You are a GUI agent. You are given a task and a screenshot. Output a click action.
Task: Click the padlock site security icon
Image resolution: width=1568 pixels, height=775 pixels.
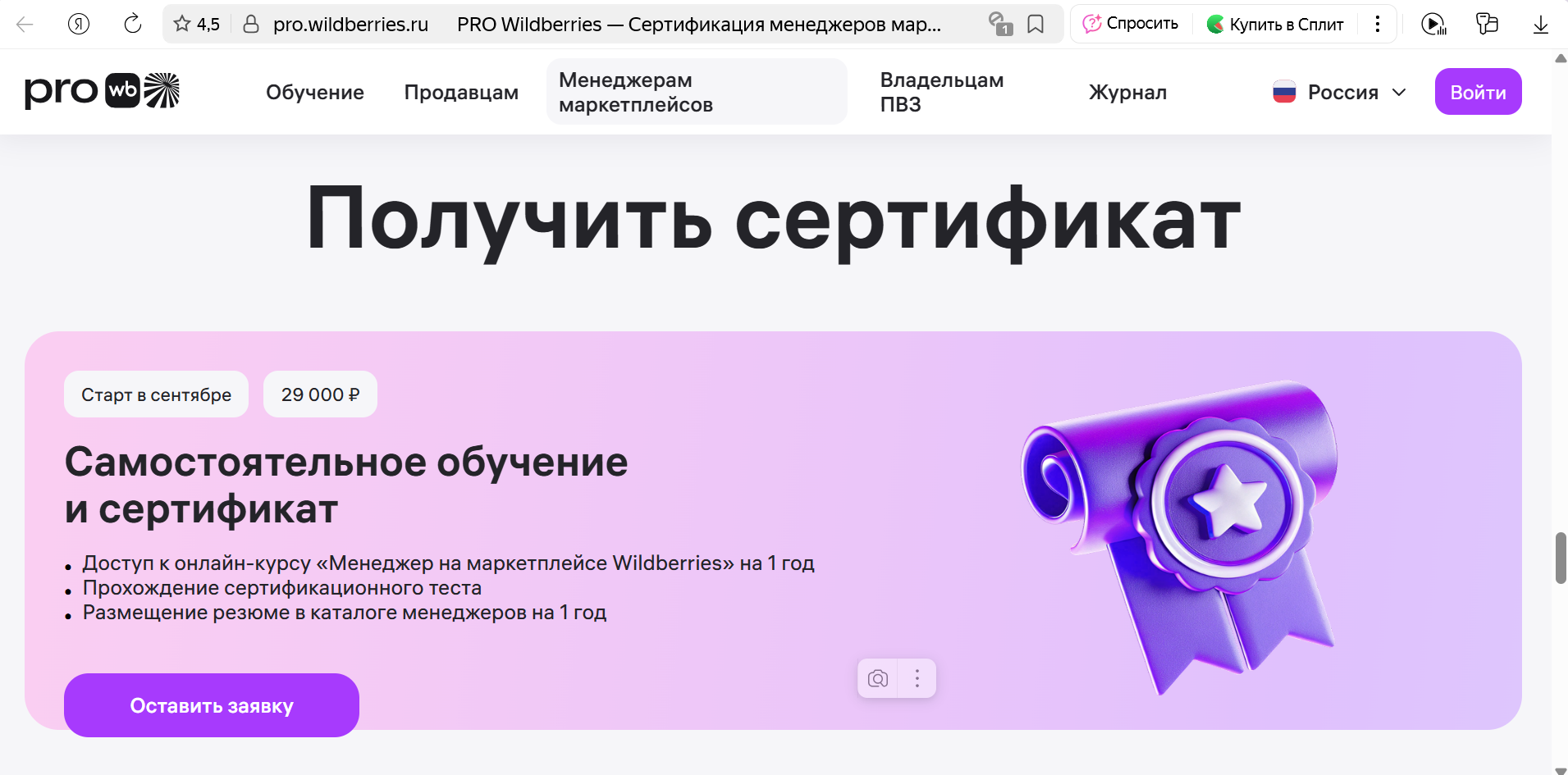[251, 25]
